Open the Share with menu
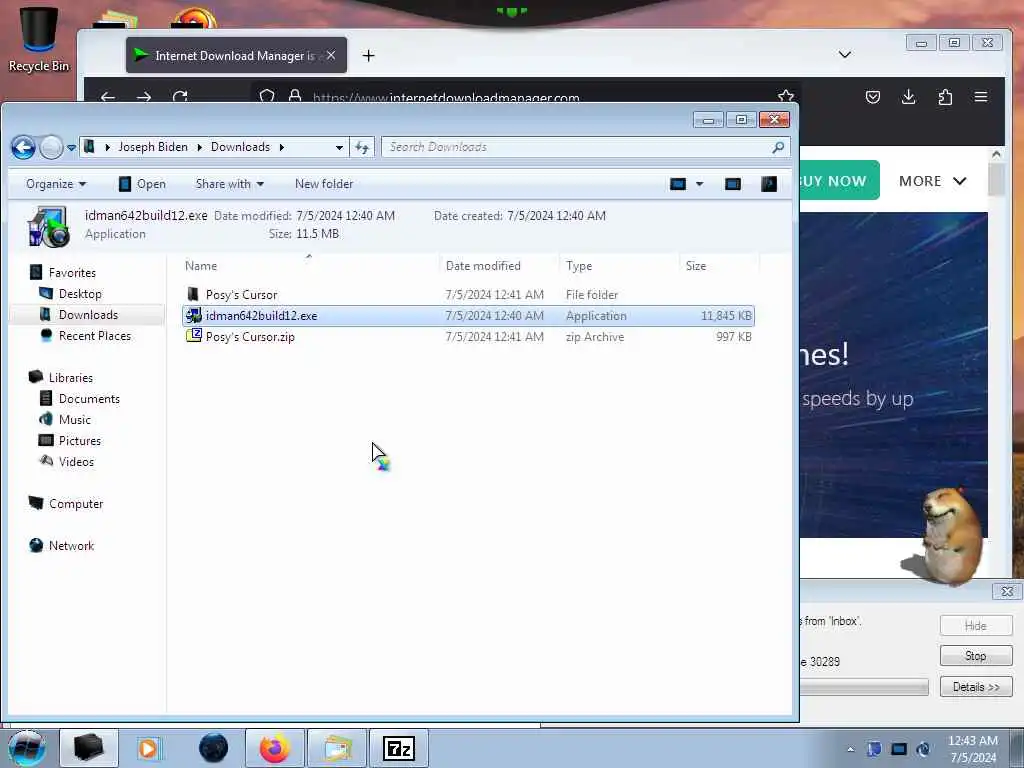The image size is (1024, 768). (x=229, y=184)
